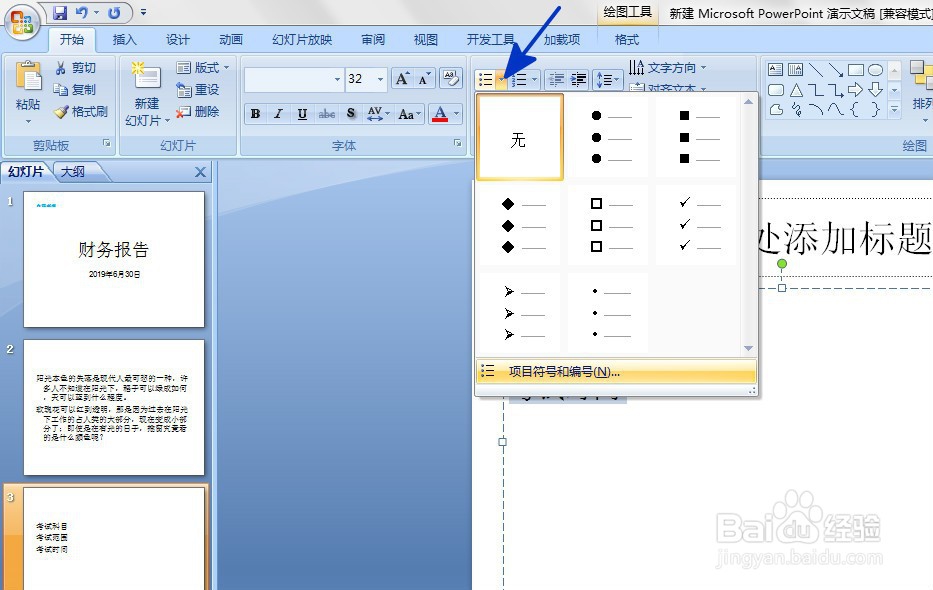Choose the filled round bullet style
Image resolution: width=933 pixels, height=590 pixels.
tap(608, 137)
